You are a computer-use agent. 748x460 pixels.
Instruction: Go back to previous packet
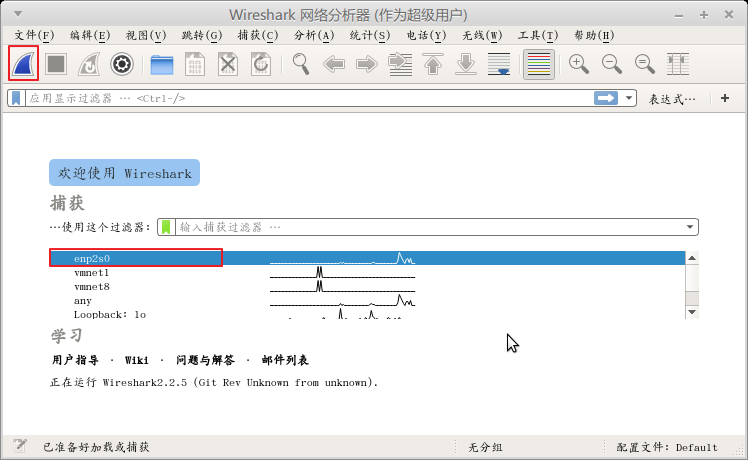[333, 64]
